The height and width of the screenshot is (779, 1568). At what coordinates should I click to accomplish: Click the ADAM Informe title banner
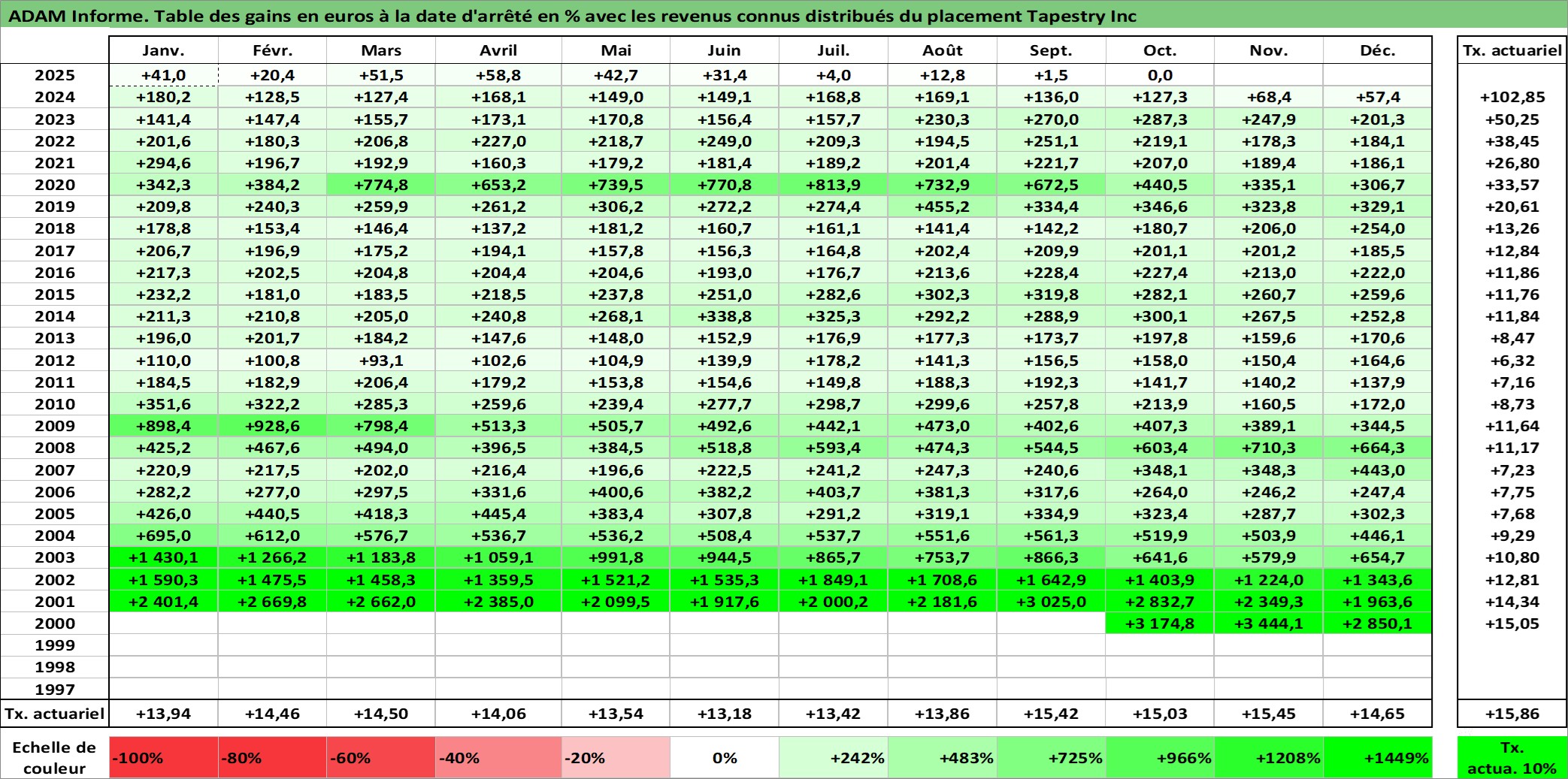pos(784,15)
